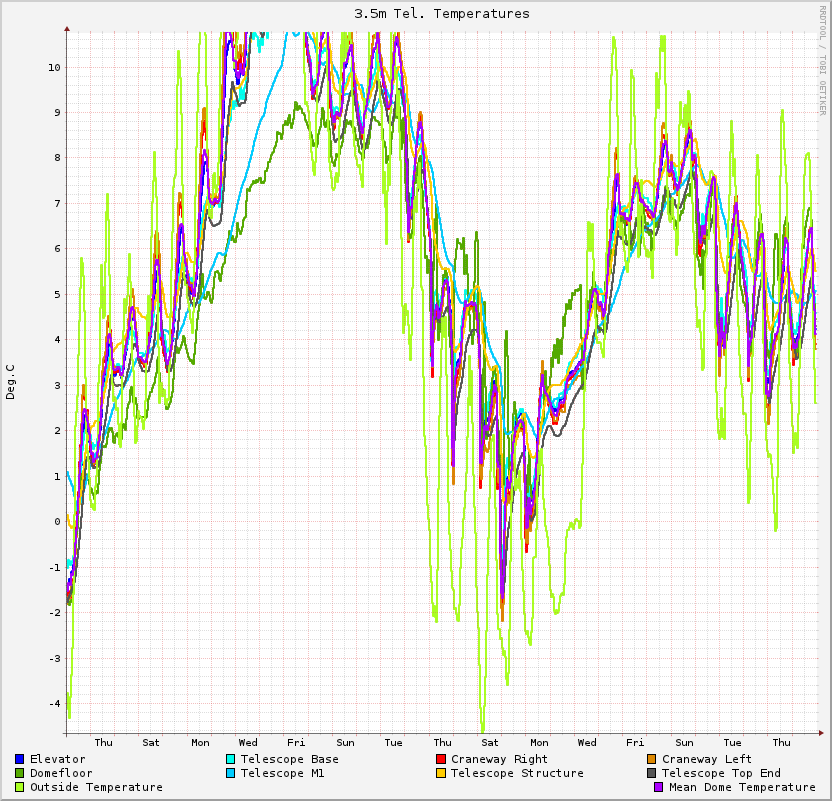Click the '10' tick on the y-axis
The height and width of the screenshot is (801, 832).
click(54, 67)
